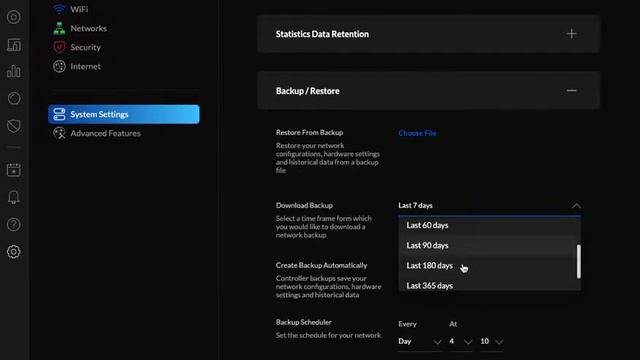This screenshot has height=360, width=640.
Task: Click Download Backup label
Action: point(304,205)
